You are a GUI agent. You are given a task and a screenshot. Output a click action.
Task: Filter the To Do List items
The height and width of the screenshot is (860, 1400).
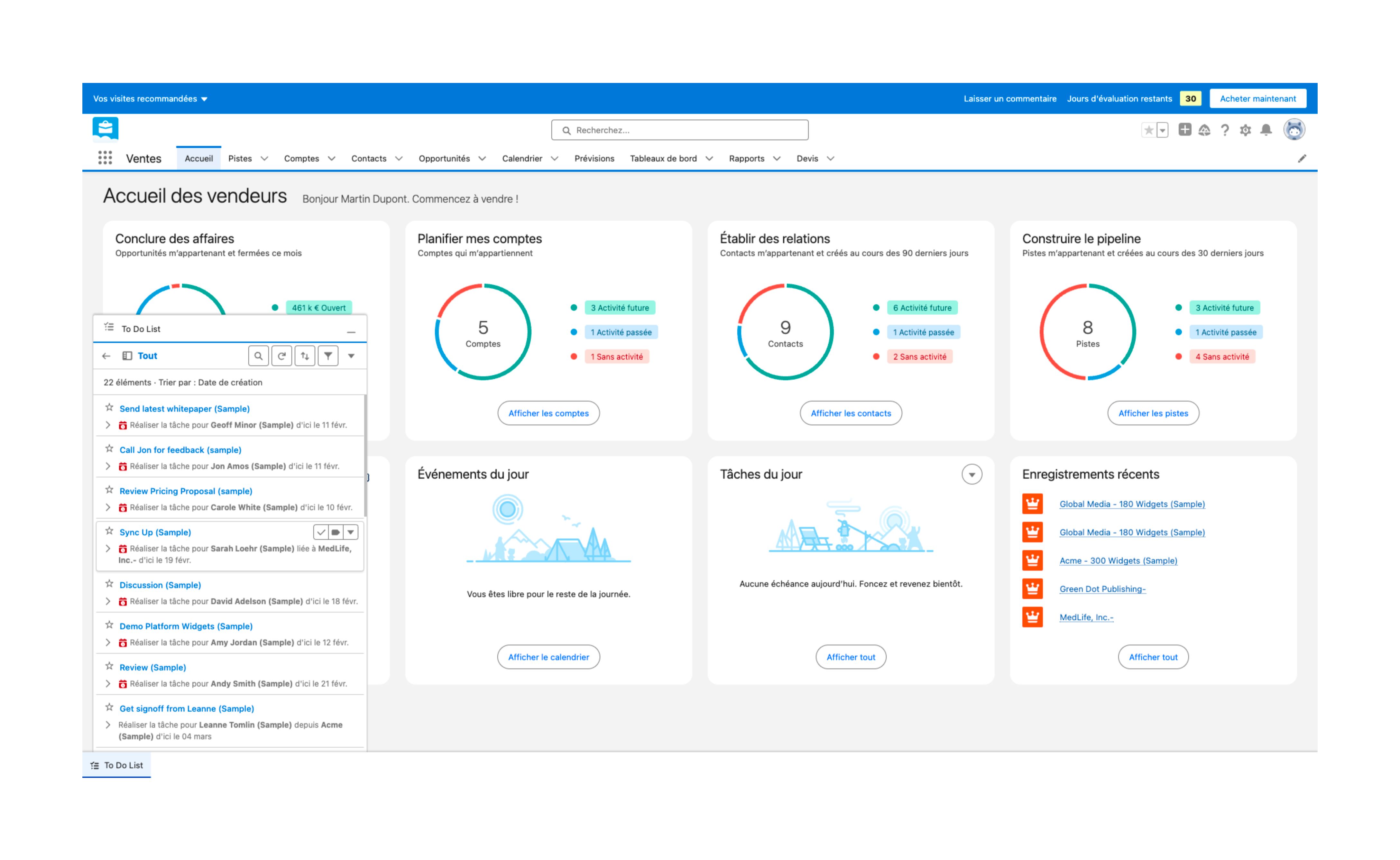(328, 356)
